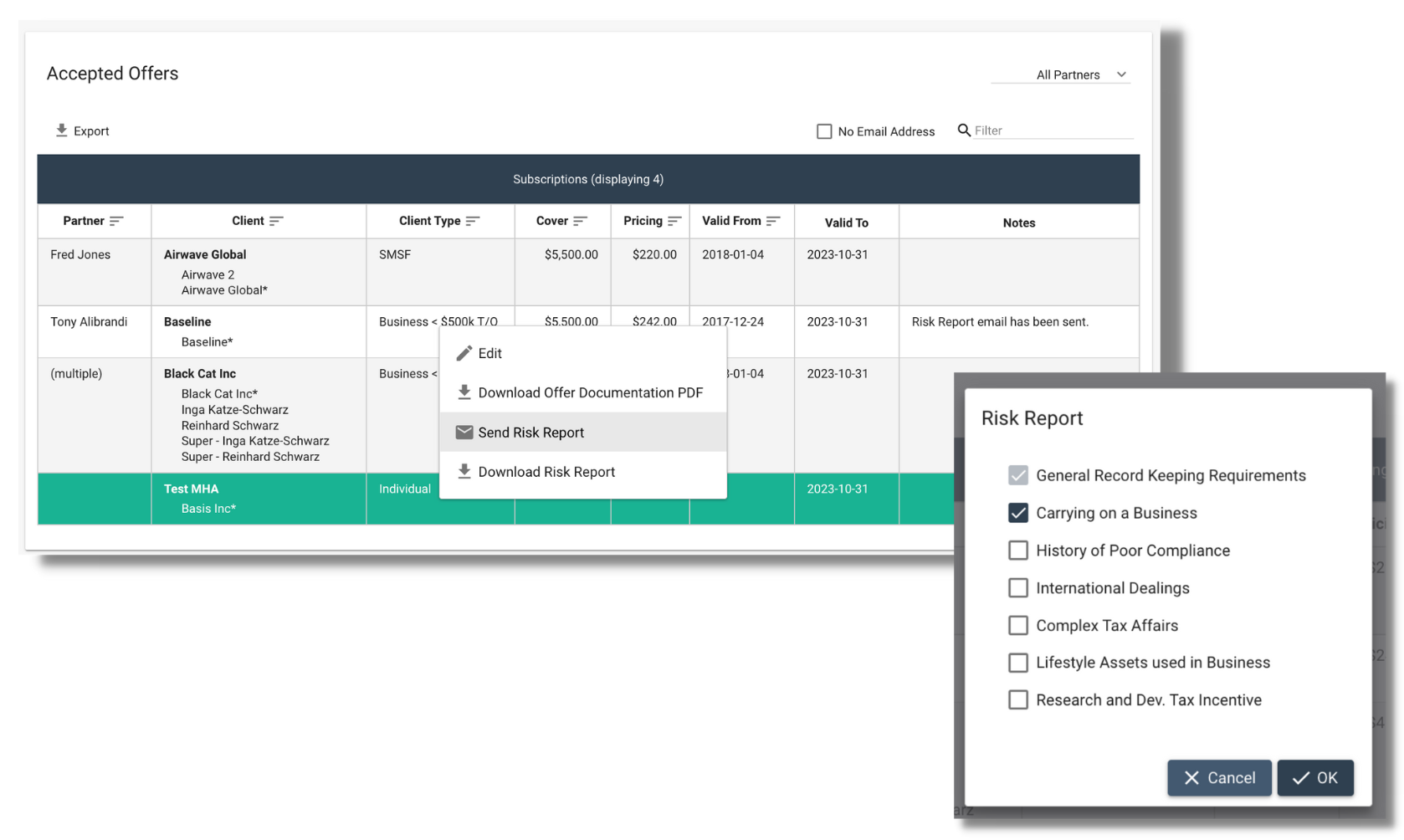This screenshot has width=1404, height=840.
Task: Click the Client Type column sort icon
Action: 471,221
